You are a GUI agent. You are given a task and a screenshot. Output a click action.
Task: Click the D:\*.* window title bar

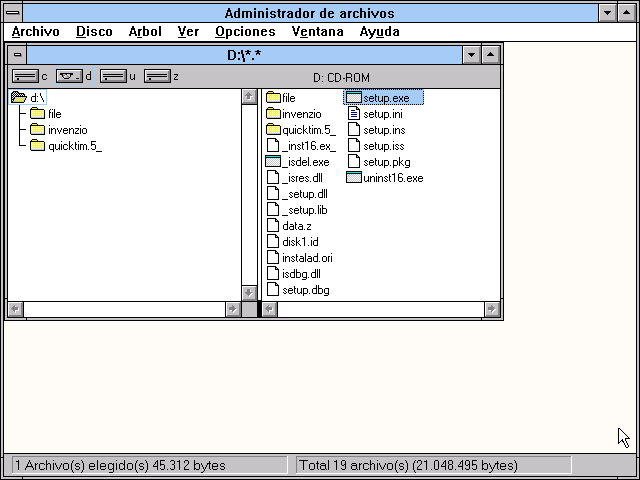pos(244,55)
